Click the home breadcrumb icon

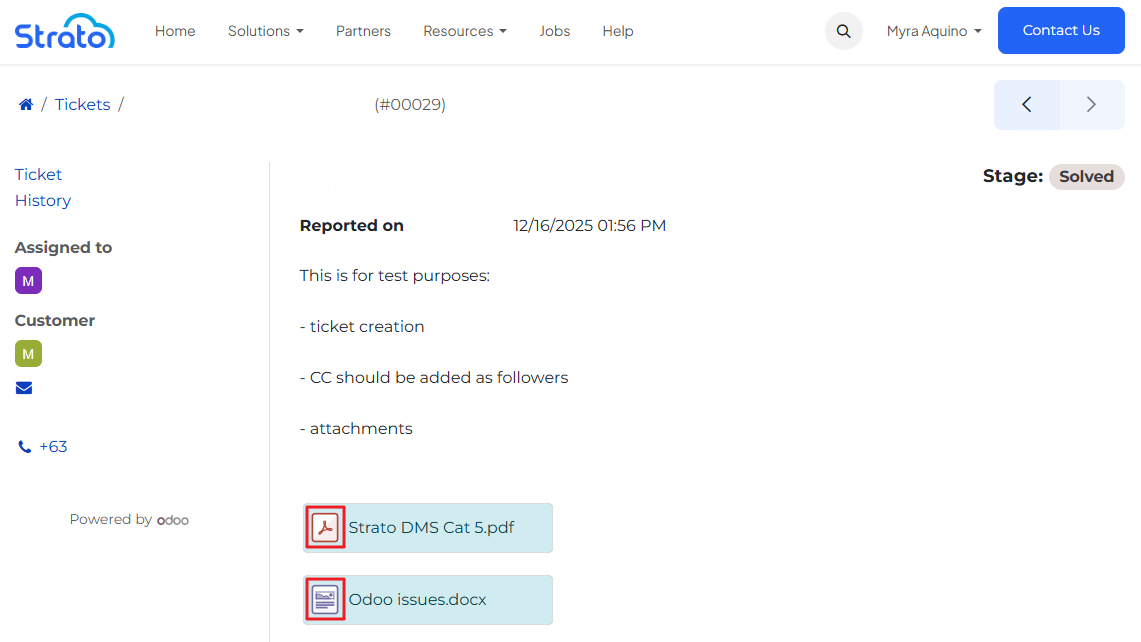[26, 105]
